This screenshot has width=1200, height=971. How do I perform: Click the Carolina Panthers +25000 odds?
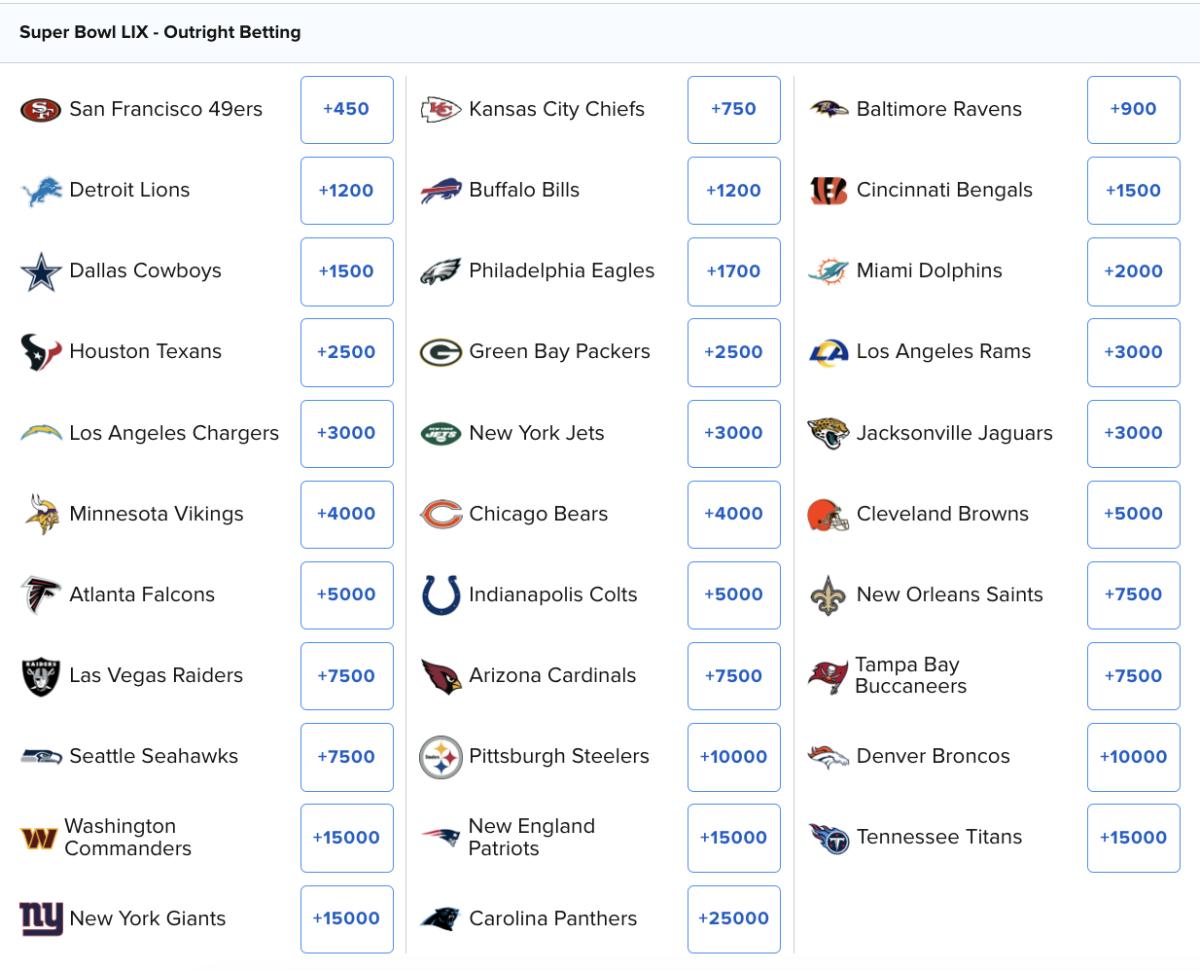733,919
